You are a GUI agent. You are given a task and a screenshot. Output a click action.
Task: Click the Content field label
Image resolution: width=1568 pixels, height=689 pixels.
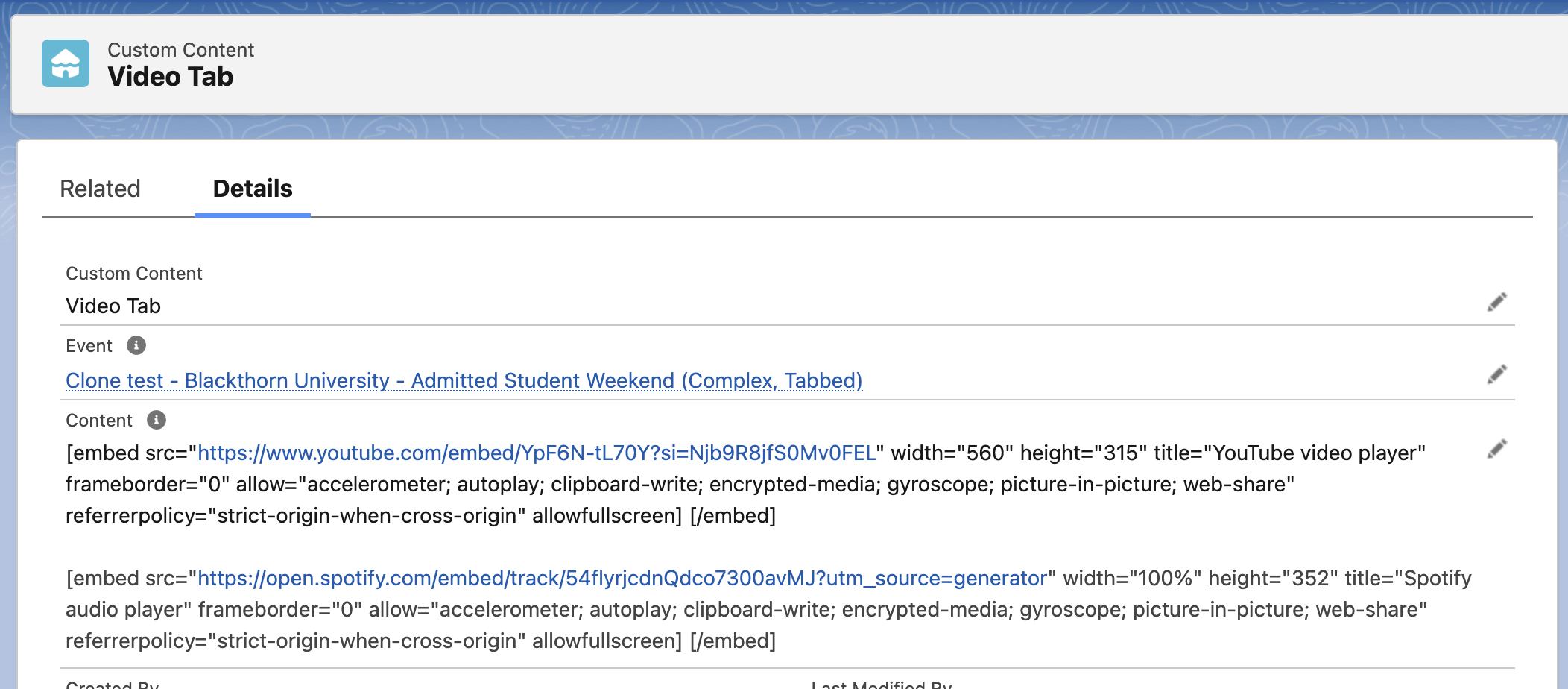coord(99,421)
